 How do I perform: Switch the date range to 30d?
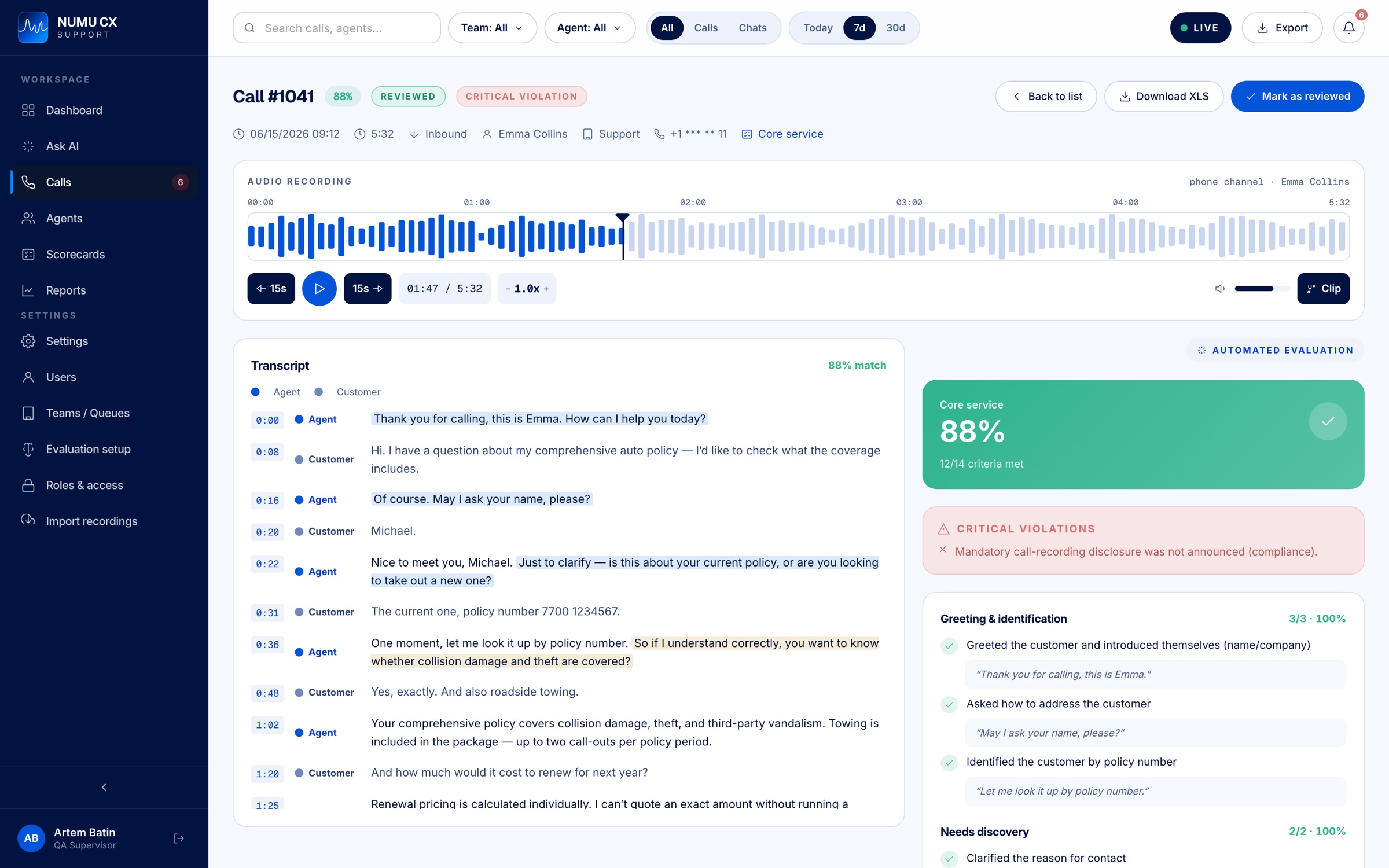tap(895, 28)
